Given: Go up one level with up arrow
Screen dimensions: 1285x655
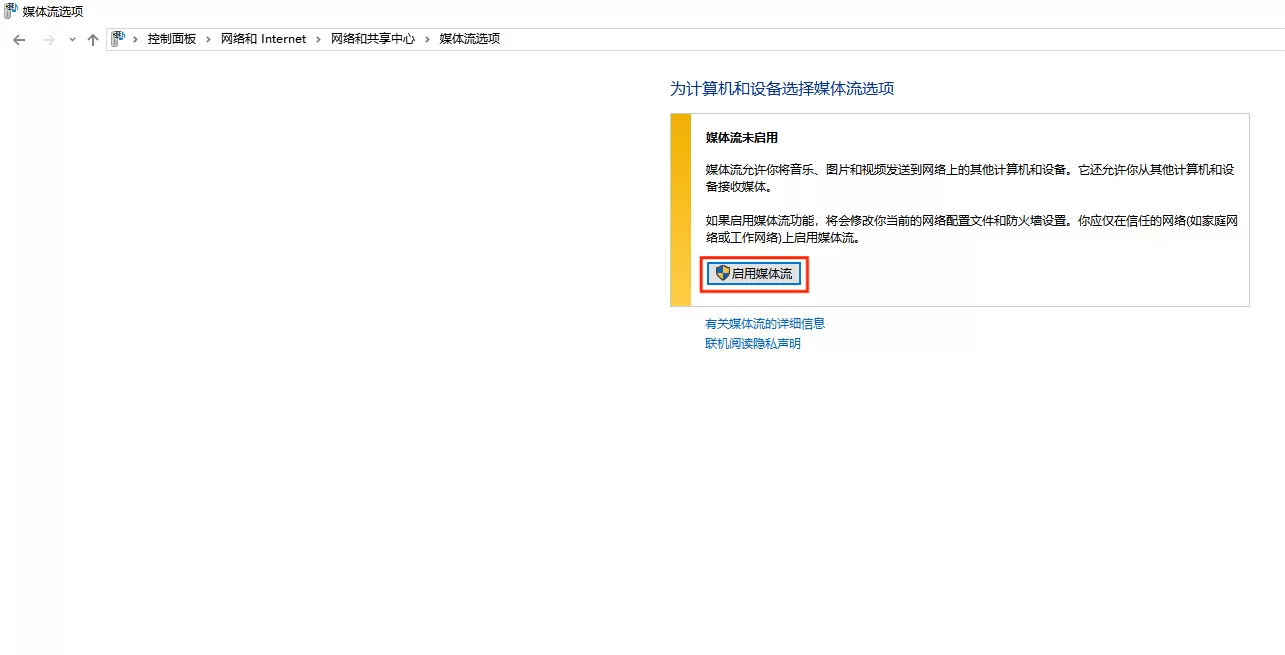Looking at the screenshot, I should [93, 40].
